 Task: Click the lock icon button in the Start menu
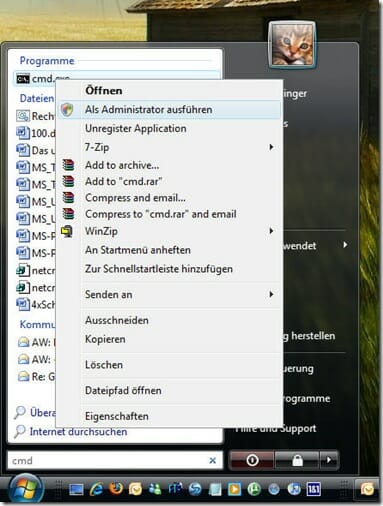tap(297, 460)
